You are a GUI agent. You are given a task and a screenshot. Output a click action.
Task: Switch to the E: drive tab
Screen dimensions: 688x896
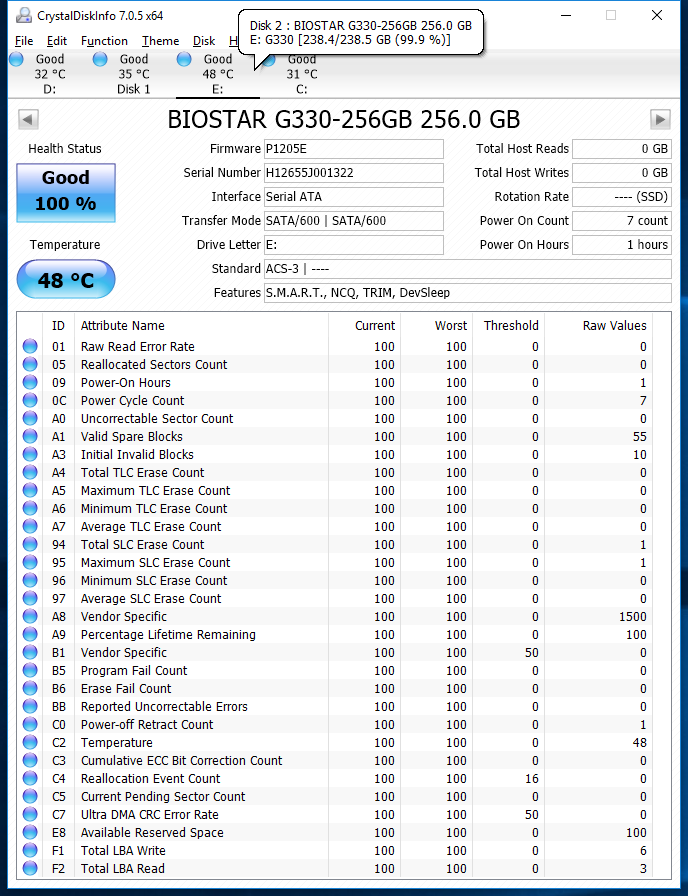217,74
